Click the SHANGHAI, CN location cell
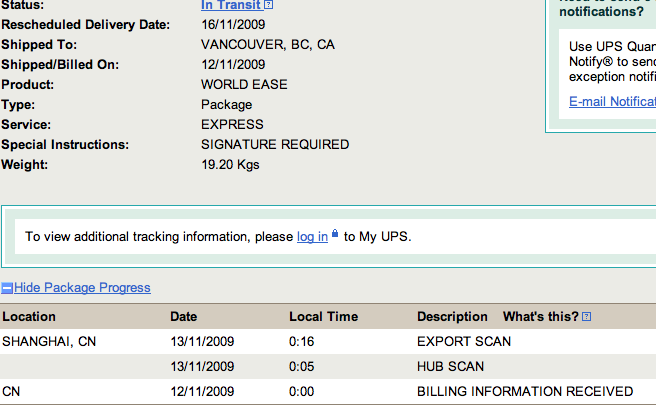The height and width of the screenshot is (405, 656). tap(49, 342)
